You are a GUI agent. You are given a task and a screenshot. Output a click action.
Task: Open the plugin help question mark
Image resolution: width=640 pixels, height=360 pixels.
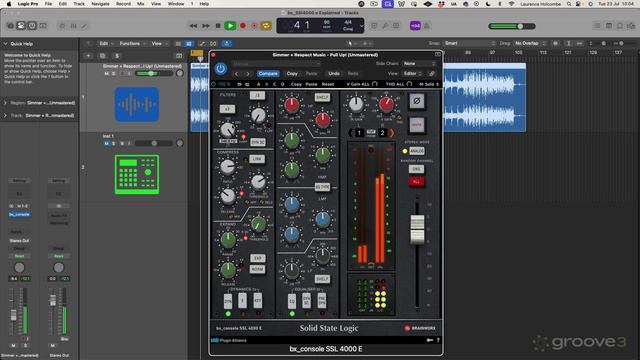[x=438, y=340]
